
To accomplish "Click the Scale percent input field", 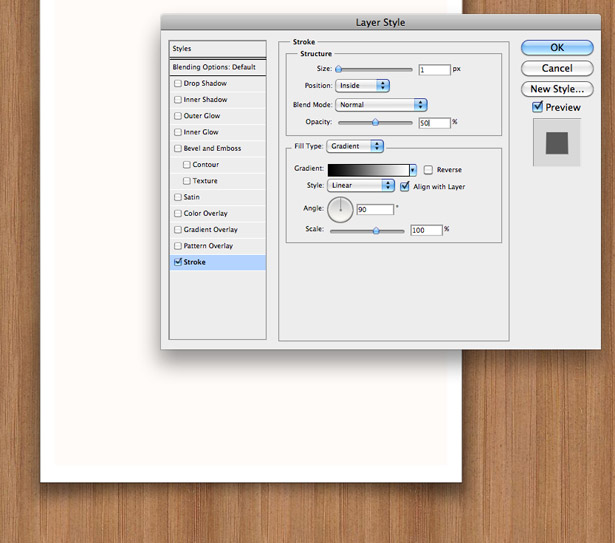I will [x=426, y=230].
